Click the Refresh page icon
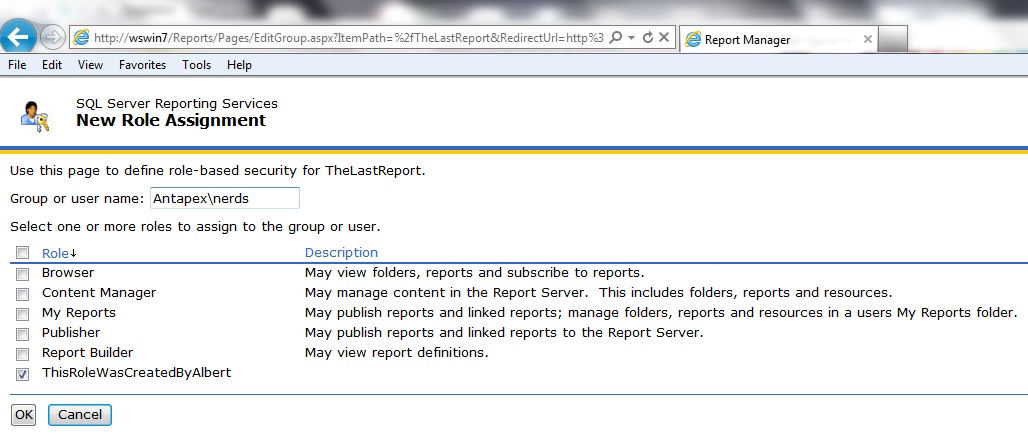The image size is (1028, 442). tap(648, 38)
